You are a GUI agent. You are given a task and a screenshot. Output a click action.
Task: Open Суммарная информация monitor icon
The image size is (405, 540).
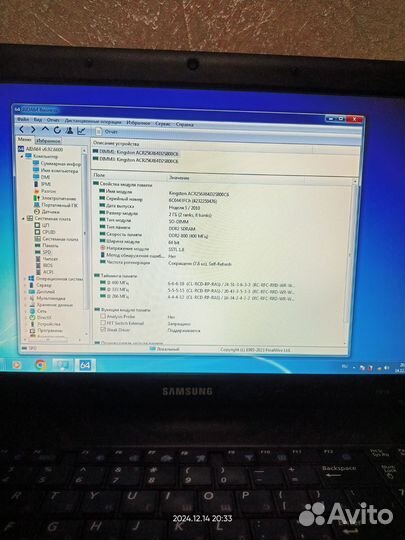pyautogui.click(x=36, y=163)
